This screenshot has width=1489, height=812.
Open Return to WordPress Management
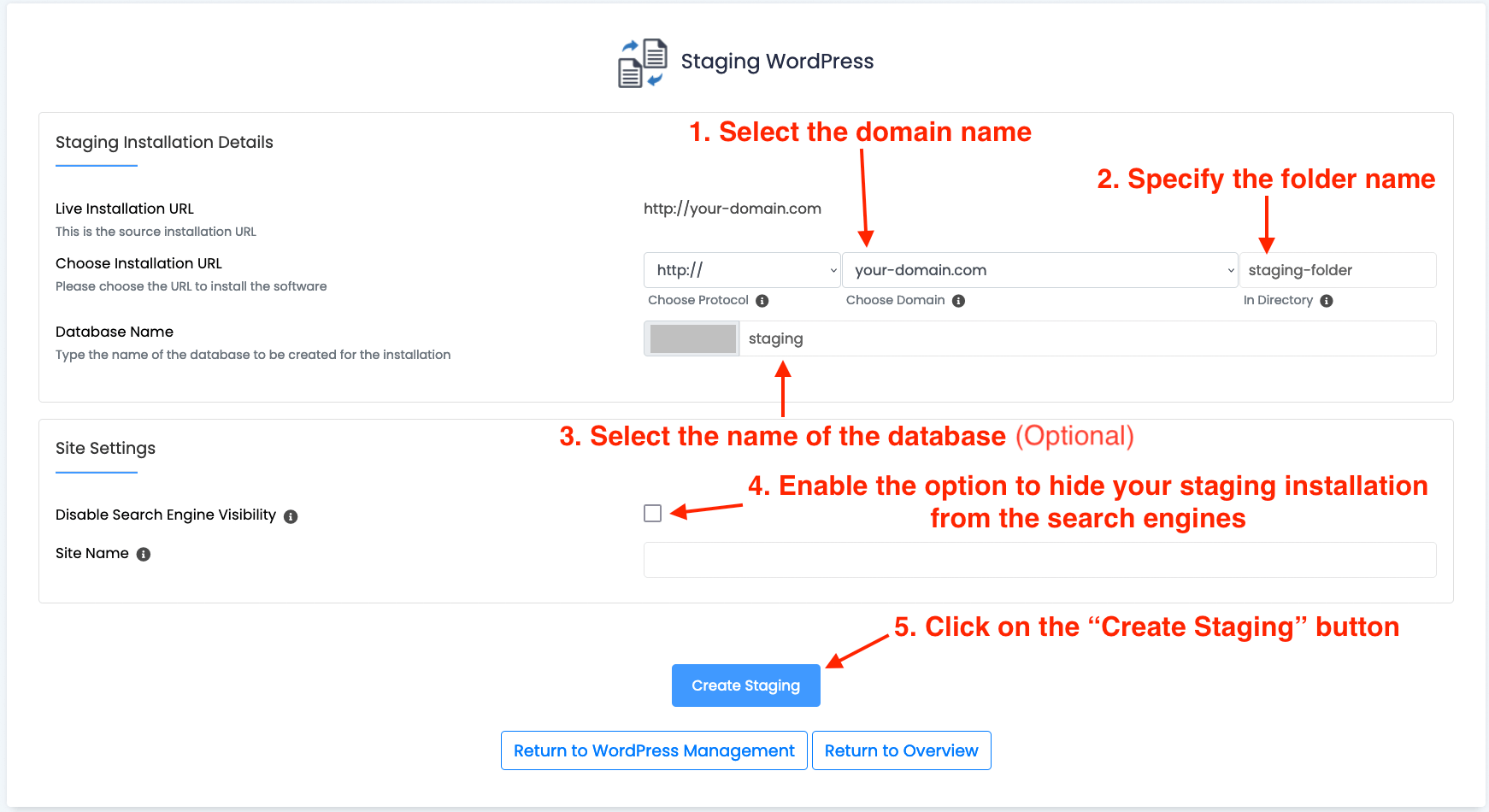(x=653, y=750)
